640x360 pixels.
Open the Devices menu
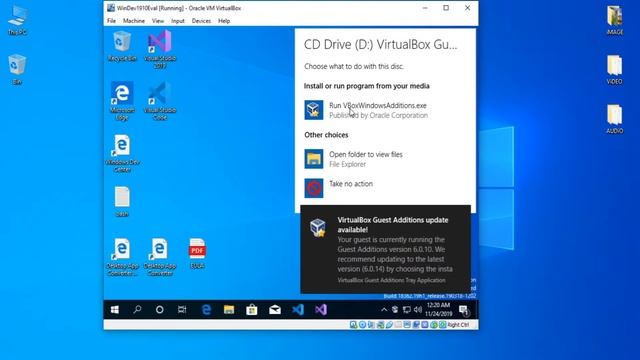201,21
